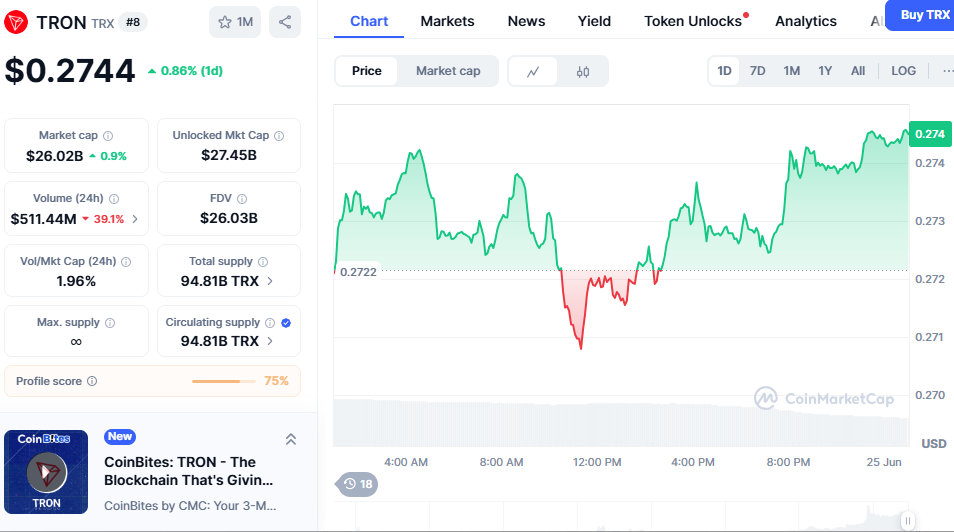Click Circulating supply info icon
The width and height of the screenshot is (954, 532).
tap(270, 323)
